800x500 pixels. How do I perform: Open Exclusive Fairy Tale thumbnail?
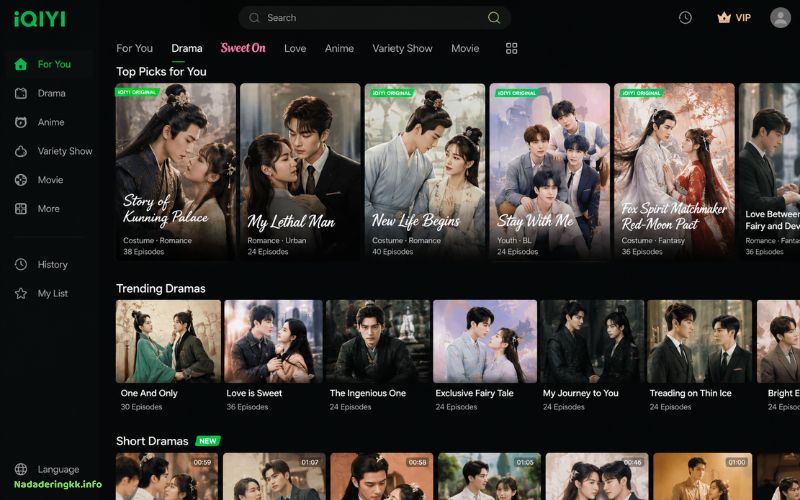pyautogui.click(x=485, y=341)
